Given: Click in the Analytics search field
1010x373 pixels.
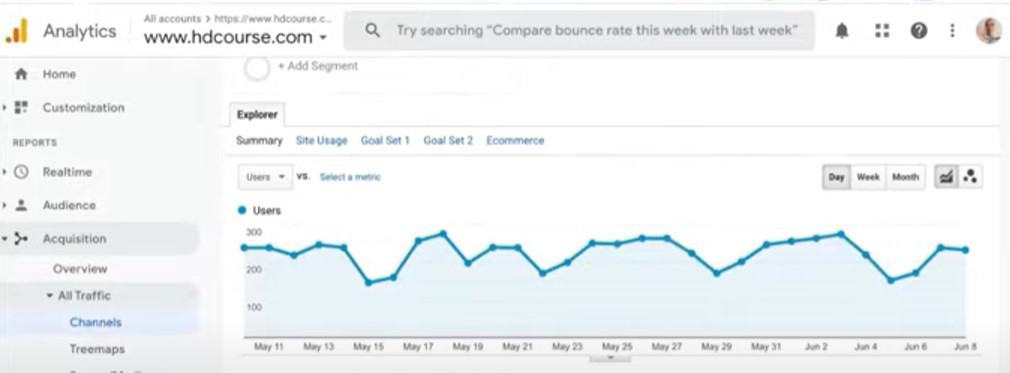Looking at the screenshot, I should (x=579, y=30).
